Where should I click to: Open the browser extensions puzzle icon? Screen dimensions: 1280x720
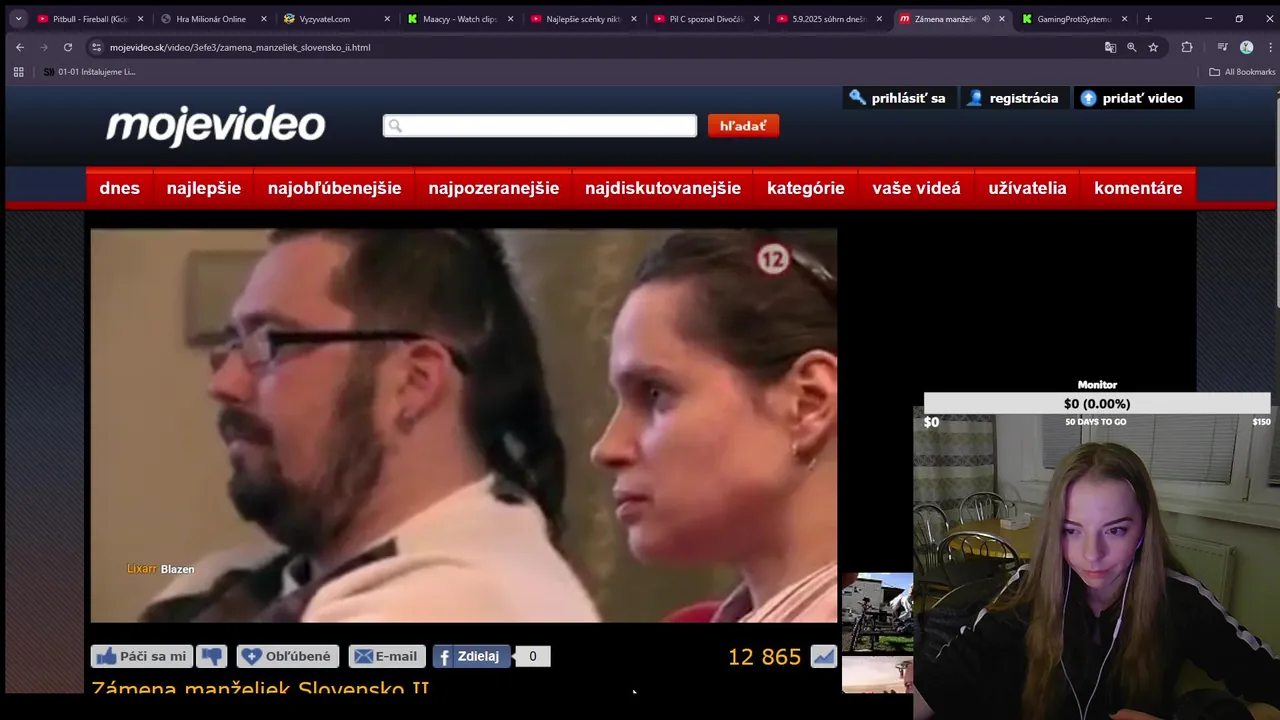click(1187, 47)
